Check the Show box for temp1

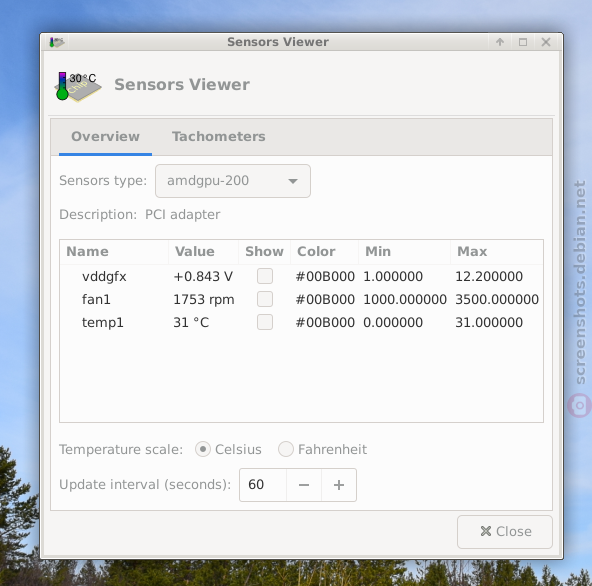265,322
